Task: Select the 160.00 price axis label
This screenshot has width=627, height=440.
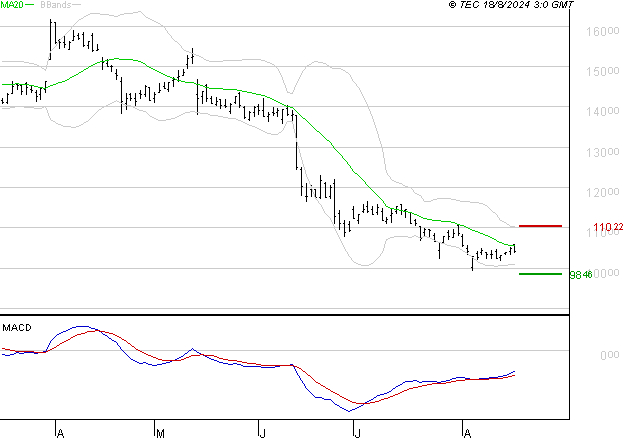Action: point(603,31)
